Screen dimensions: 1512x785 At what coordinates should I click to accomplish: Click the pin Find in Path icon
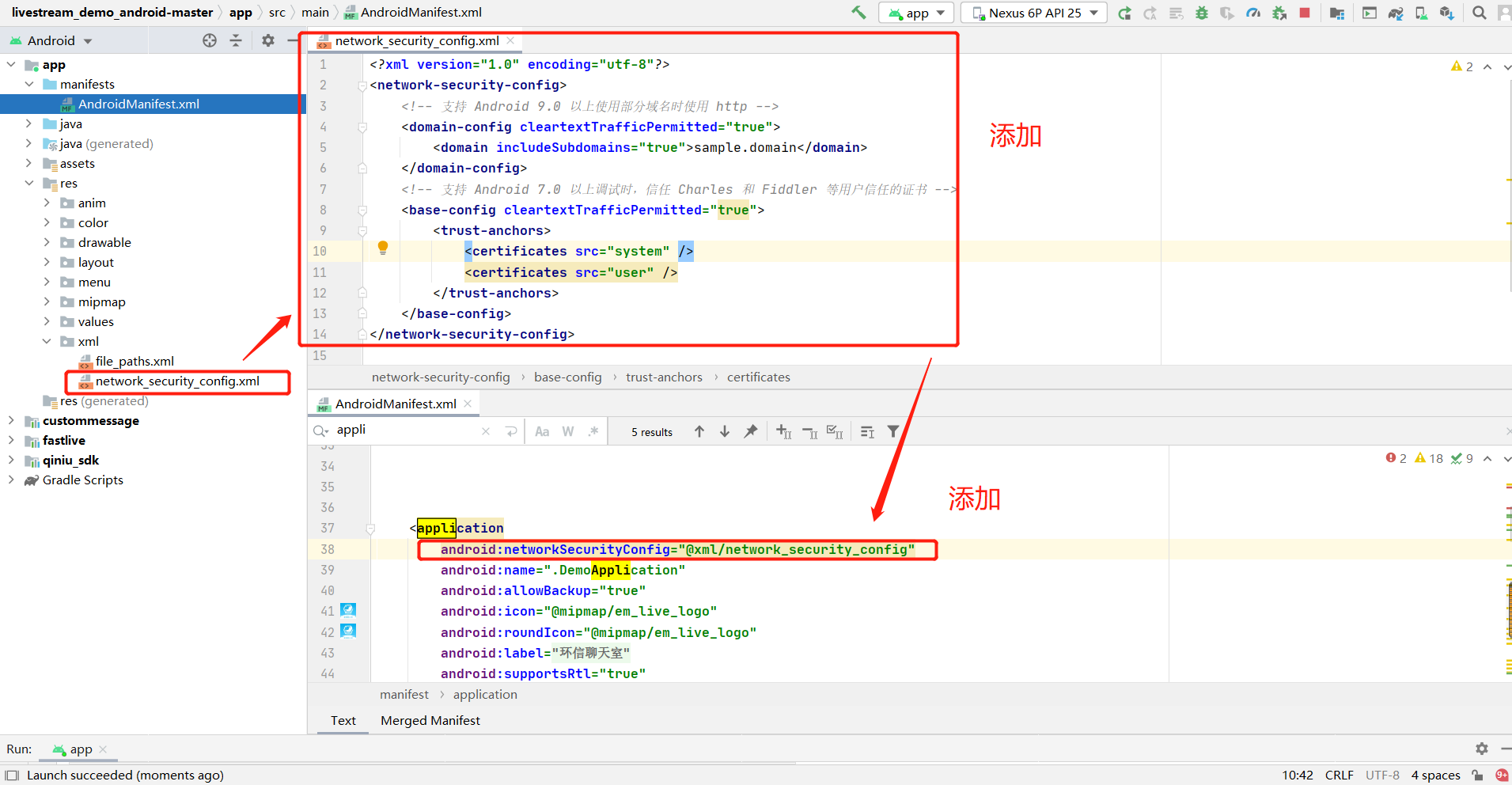pyautogui.click(x=751, y=431)
